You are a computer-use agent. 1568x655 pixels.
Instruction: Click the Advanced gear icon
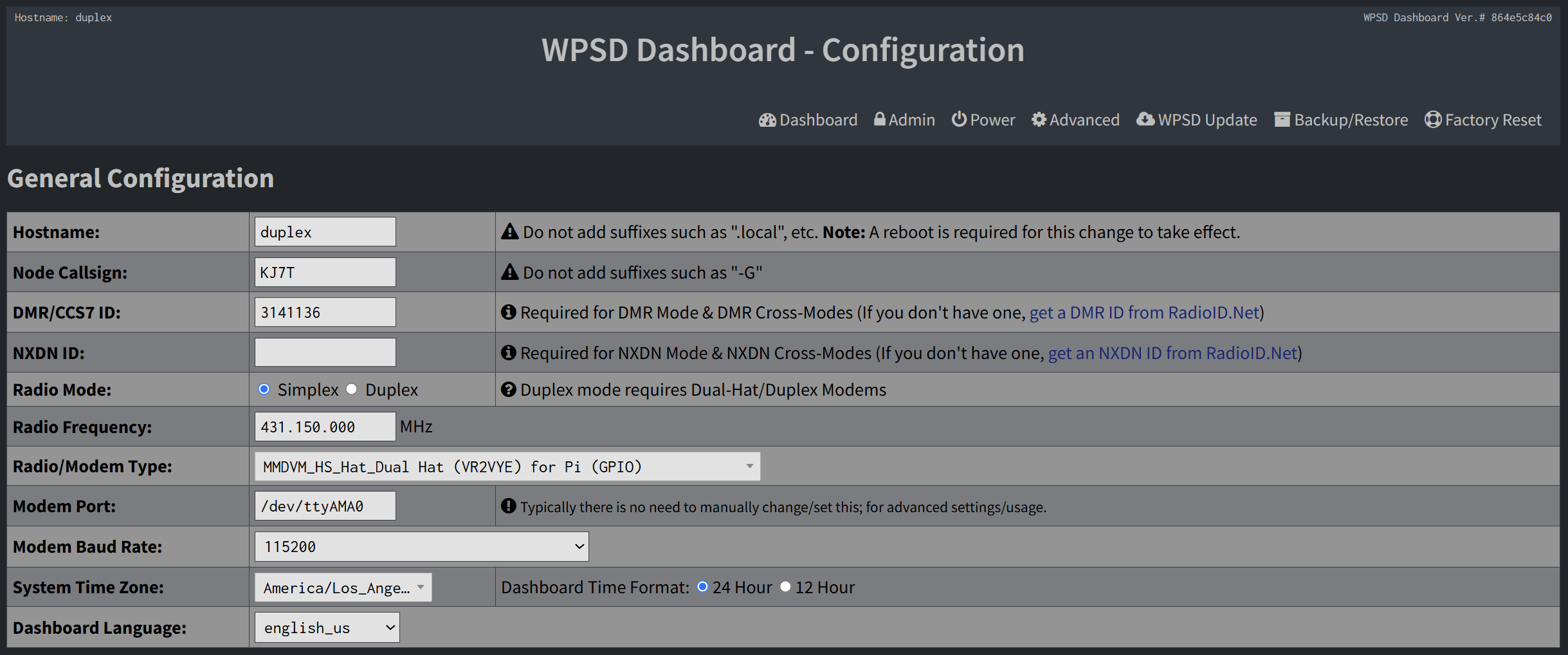pyautogui.click(x=1039, y=120)
